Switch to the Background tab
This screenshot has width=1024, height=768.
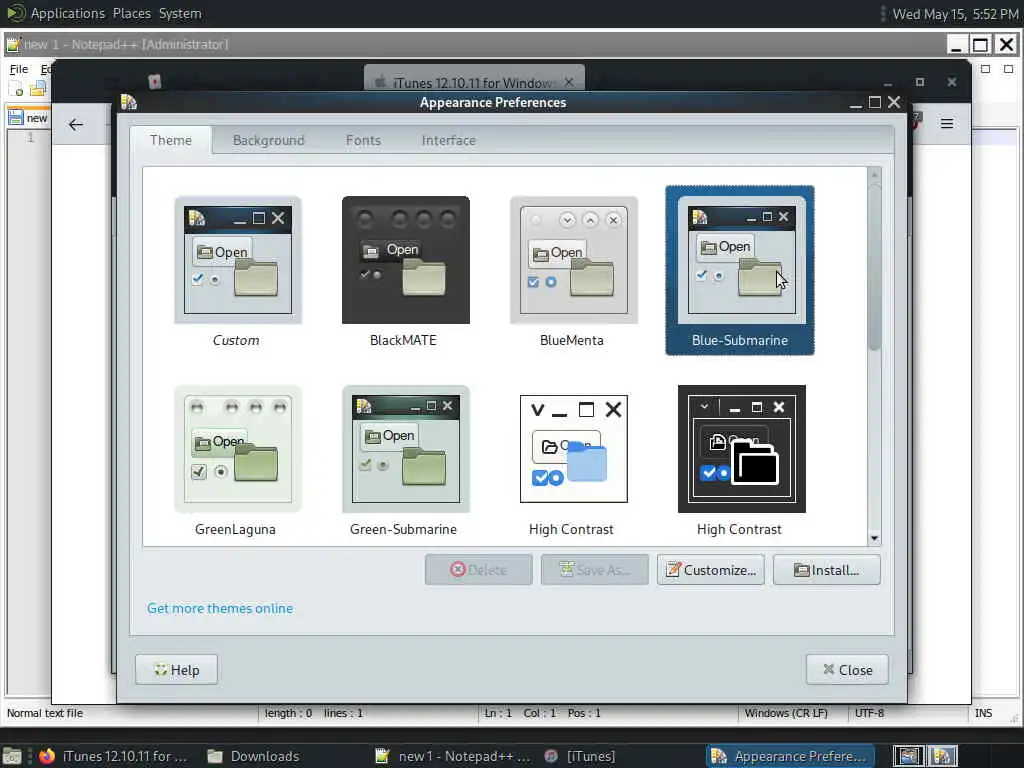(268, 140)
